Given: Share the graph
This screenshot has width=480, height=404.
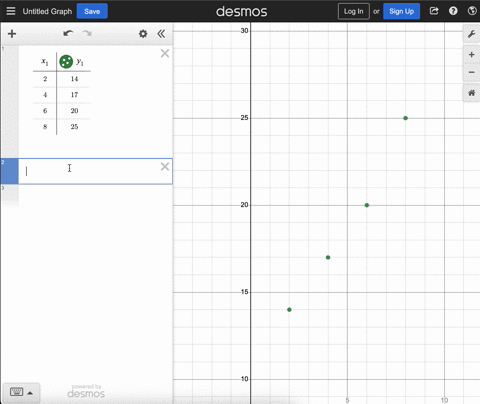Looking at the screenshot, I should [434, 11].
